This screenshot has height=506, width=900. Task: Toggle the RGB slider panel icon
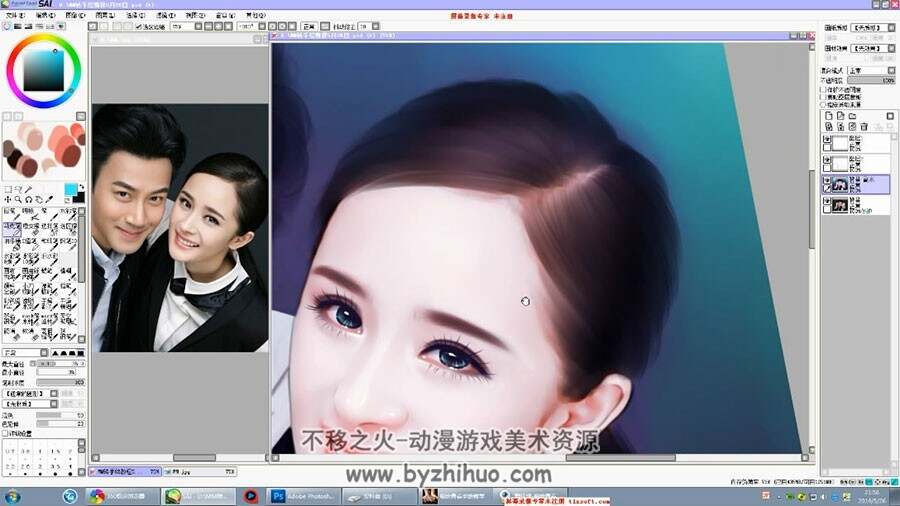click(17, 26)
